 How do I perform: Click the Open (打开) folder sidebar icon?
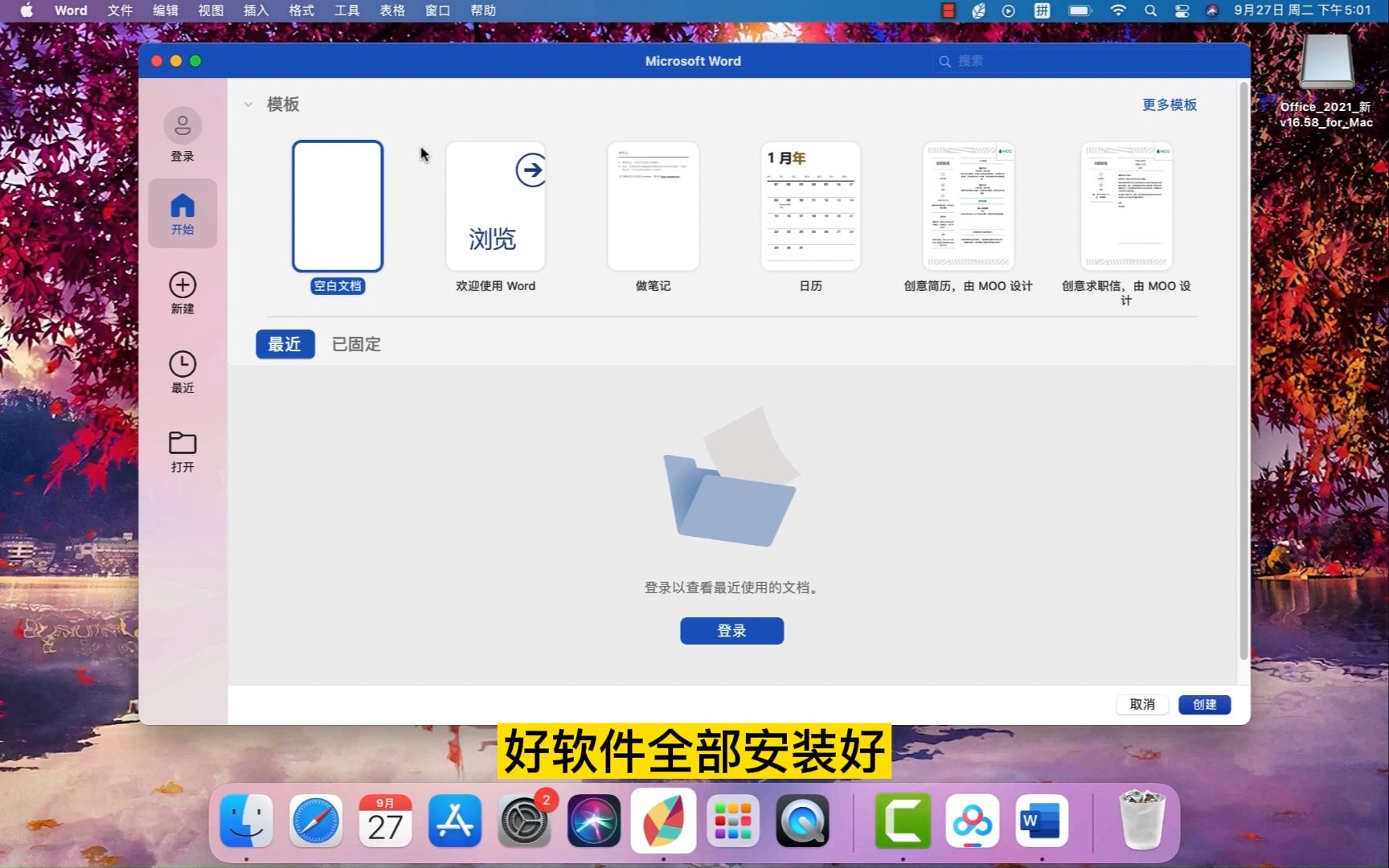[182, 451]
